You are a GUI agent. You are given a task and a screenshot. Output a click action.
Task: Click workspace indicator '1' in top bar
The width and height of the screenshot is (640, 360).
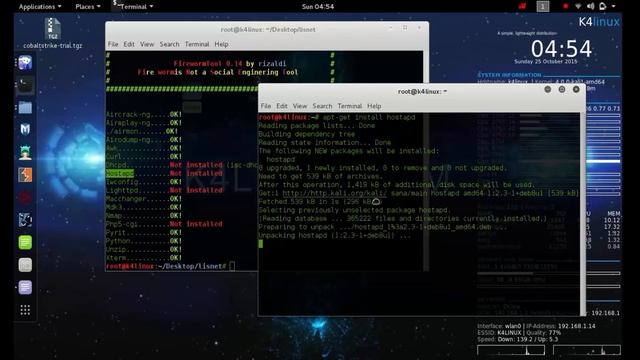tap(542, 6)
